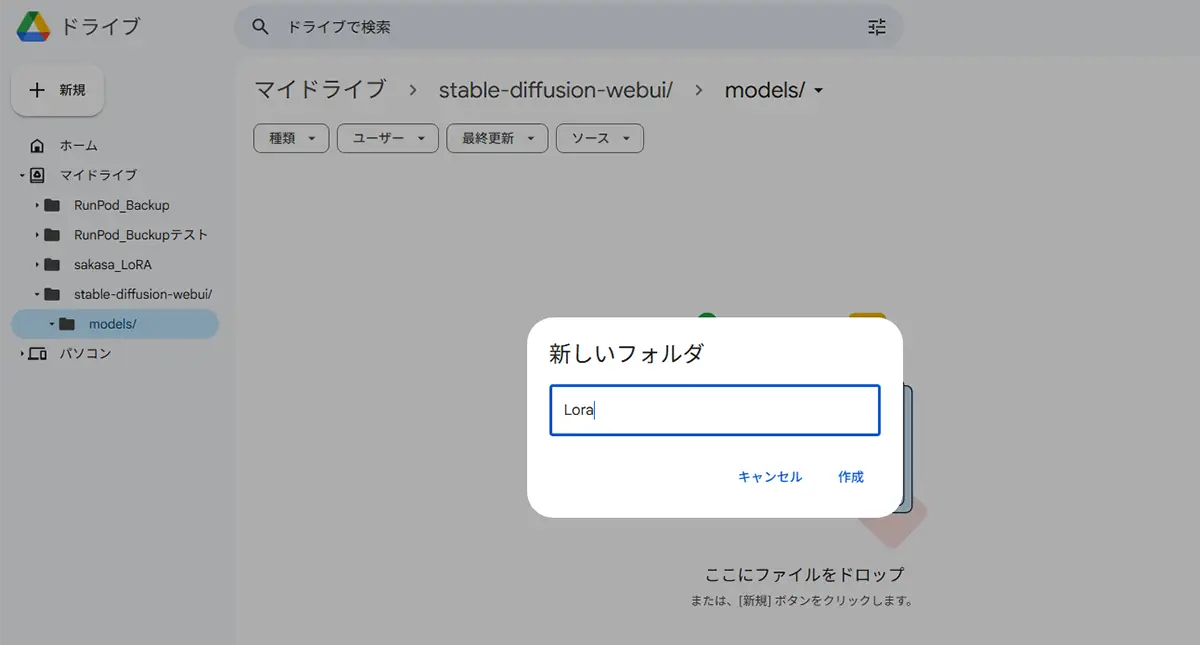
Task: Click the RunPod_Buckupテスト folder icon
Action: click(x=52, y=235)
